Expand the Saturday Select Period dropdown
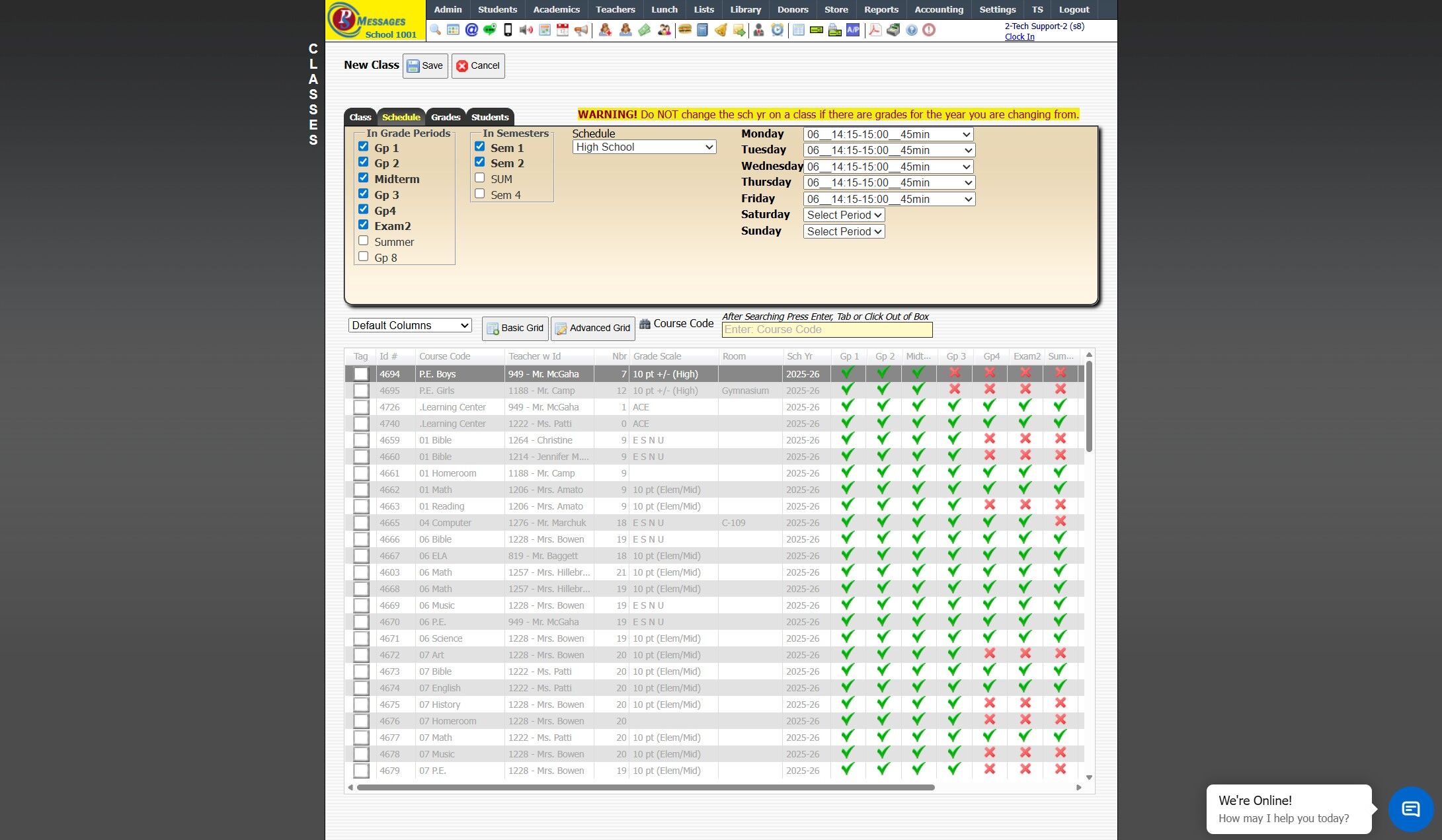The image size is (1442, 840). tap(844, 215)
